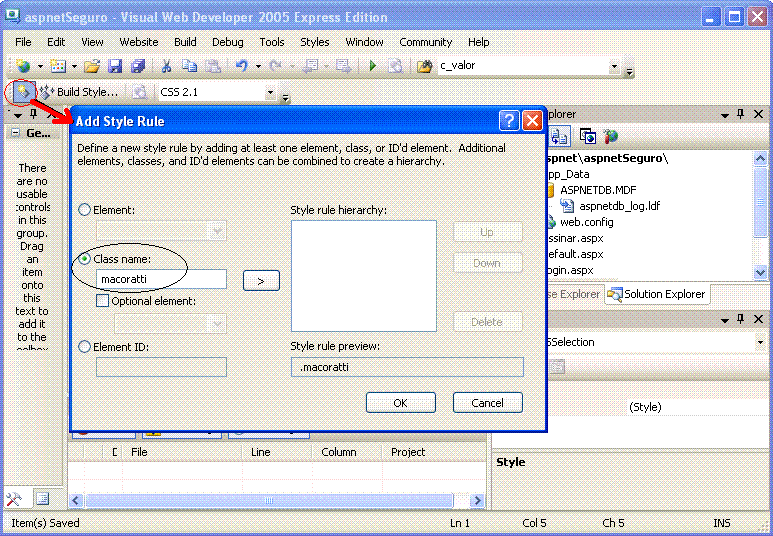Click the Style rule preview field

(407, 367)
